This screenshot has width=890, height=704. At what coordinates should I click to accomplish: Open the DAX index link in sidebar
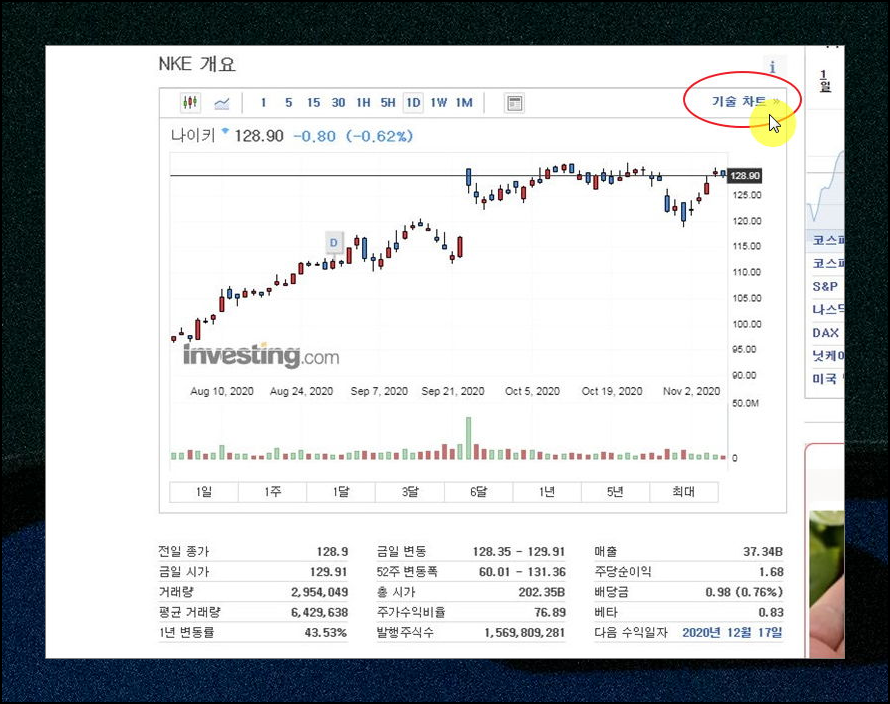pyautogui.click(x=825, y=333)
